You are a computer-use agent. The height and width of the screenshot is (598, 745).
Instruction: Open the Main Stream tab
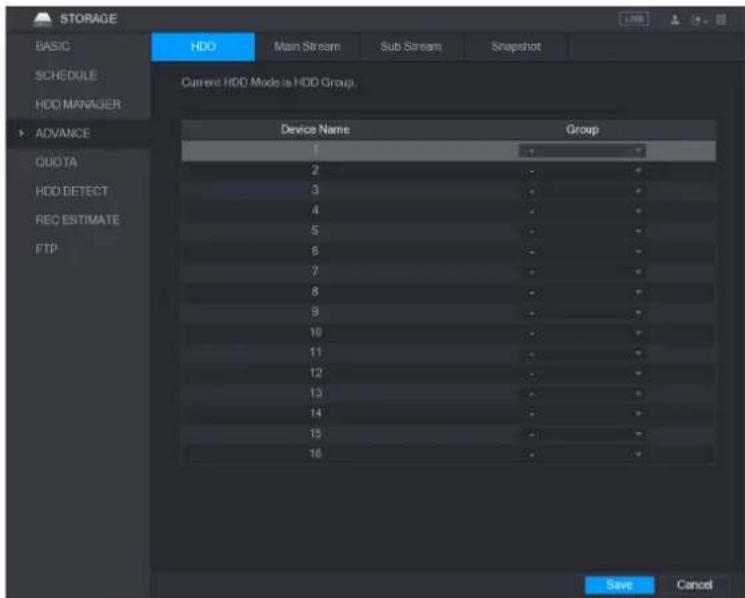coord(307,47)
